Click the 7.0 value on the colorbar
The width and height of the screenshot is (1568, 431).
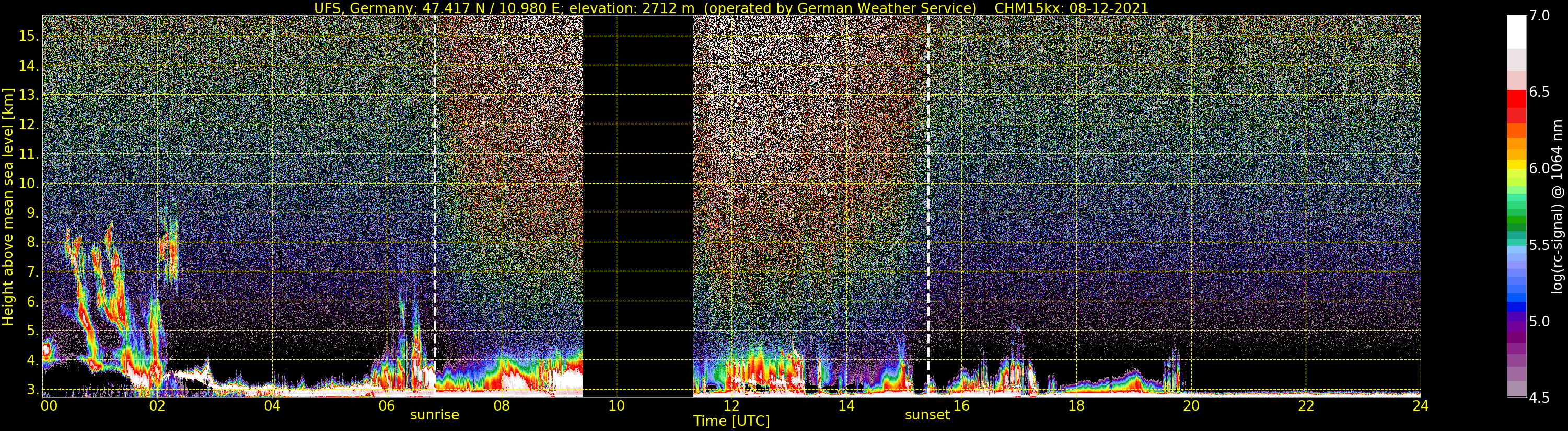click(x=1539, y=16)
